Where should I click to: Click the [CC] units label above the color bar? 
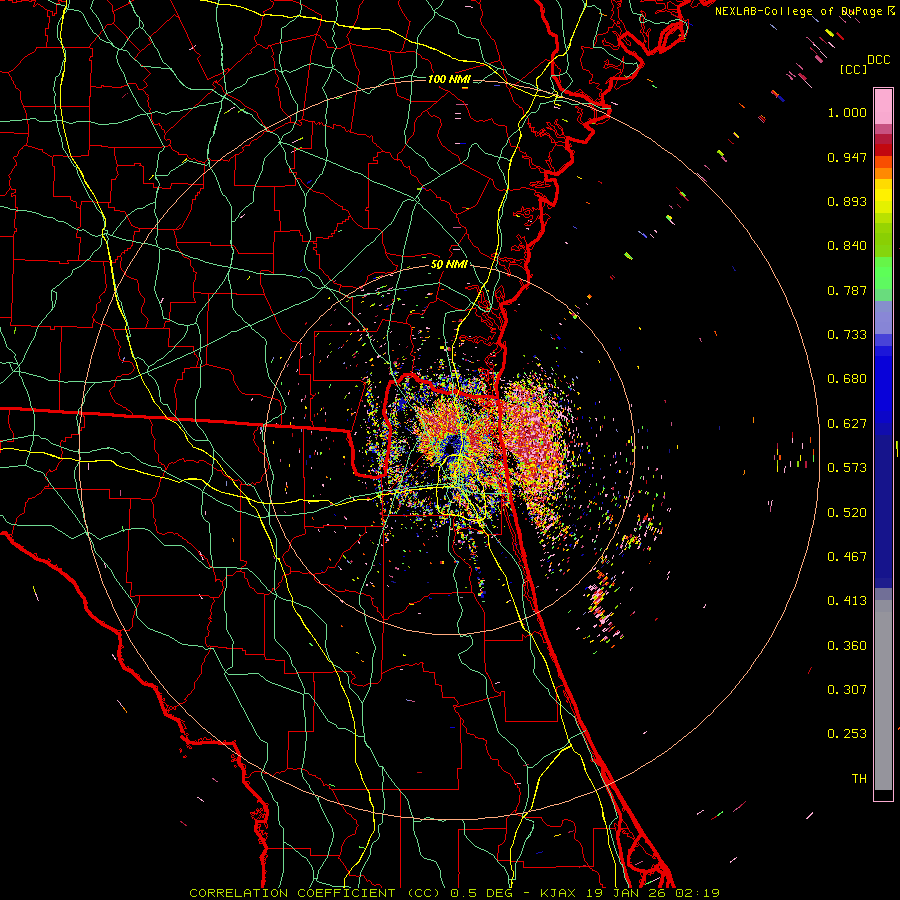[x=854, y=69]
